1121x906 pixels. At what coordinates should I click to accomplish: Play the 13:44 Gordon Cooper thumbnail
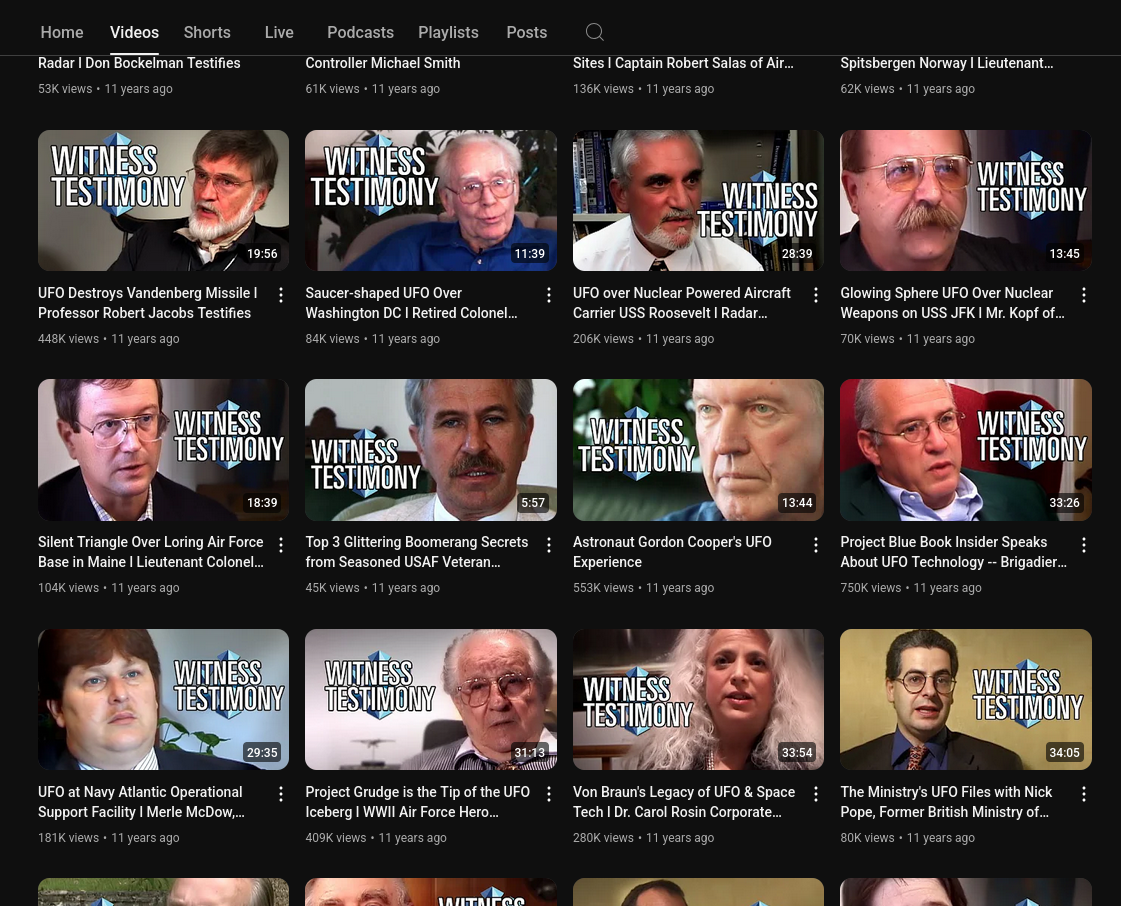click(698, 450)
